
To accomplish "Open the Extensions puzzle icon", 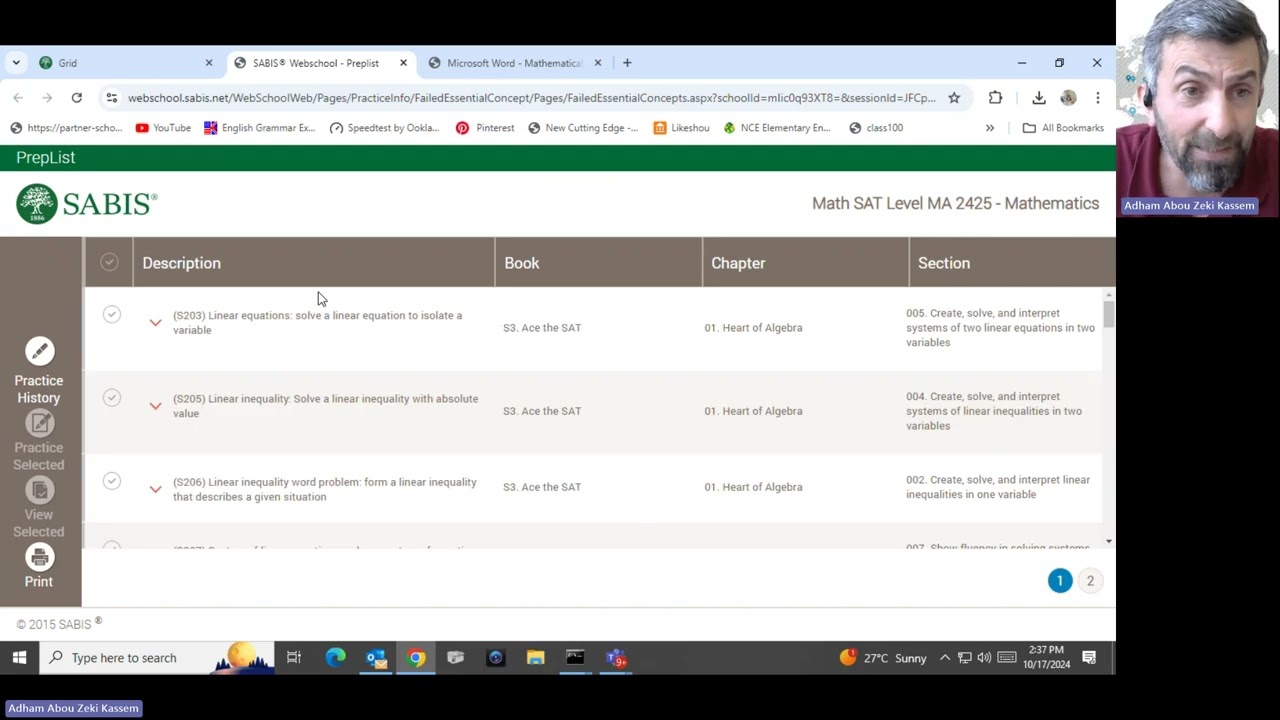I will [995, 98].
